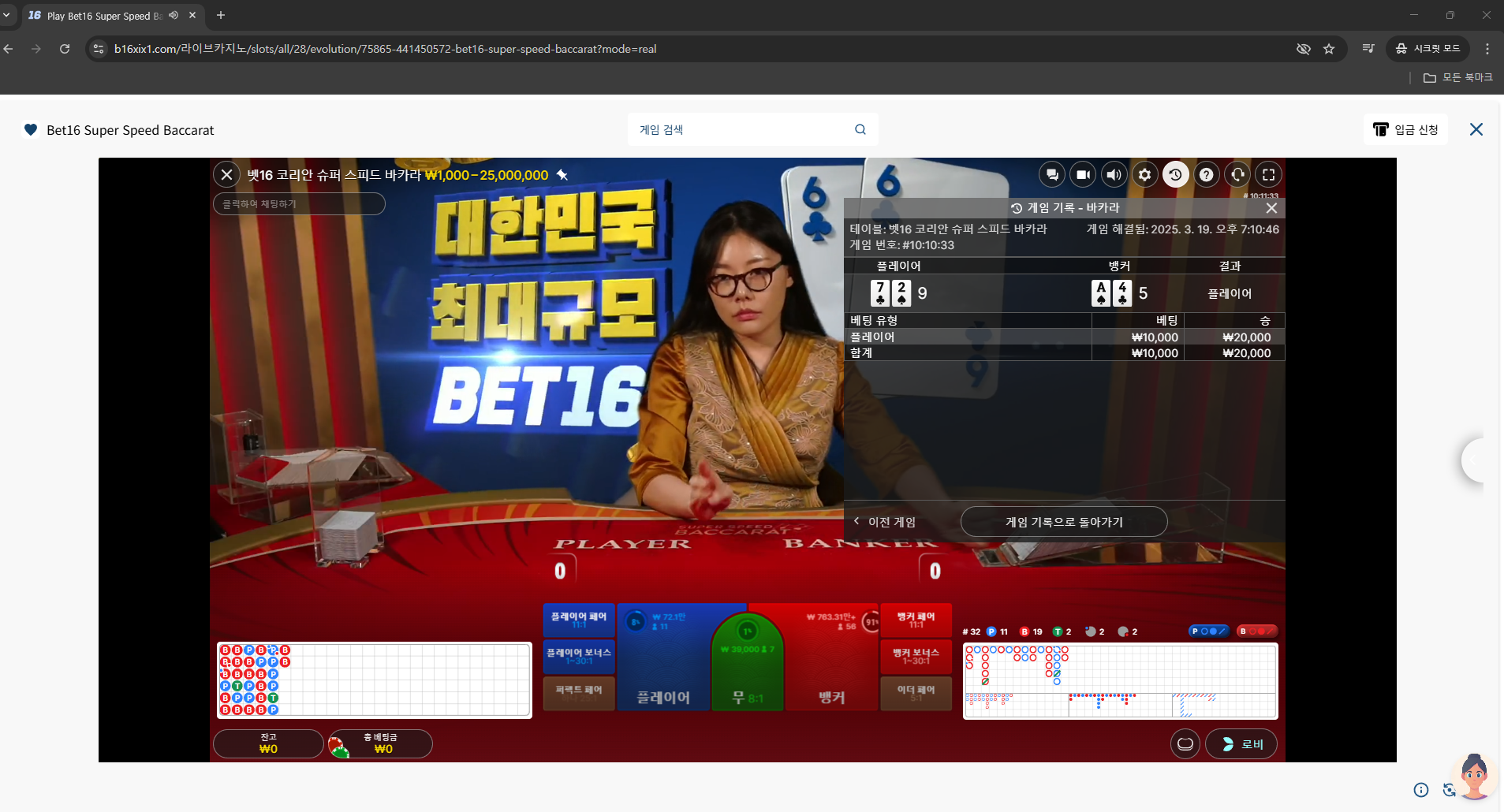The width and height of the screenshot is (1504, 812).
Task: Open the help question mark icon
Action: [1207, 175]
